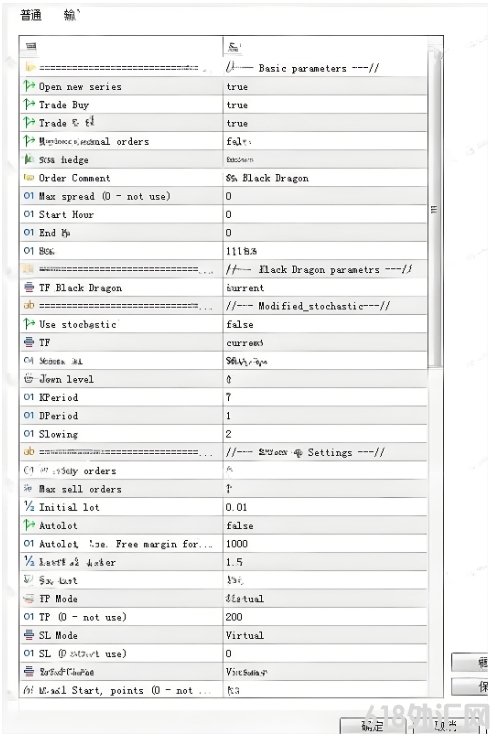Screen dimensions: 497x741
Task: Select the KPeriod label
Action: pos(59,397)
